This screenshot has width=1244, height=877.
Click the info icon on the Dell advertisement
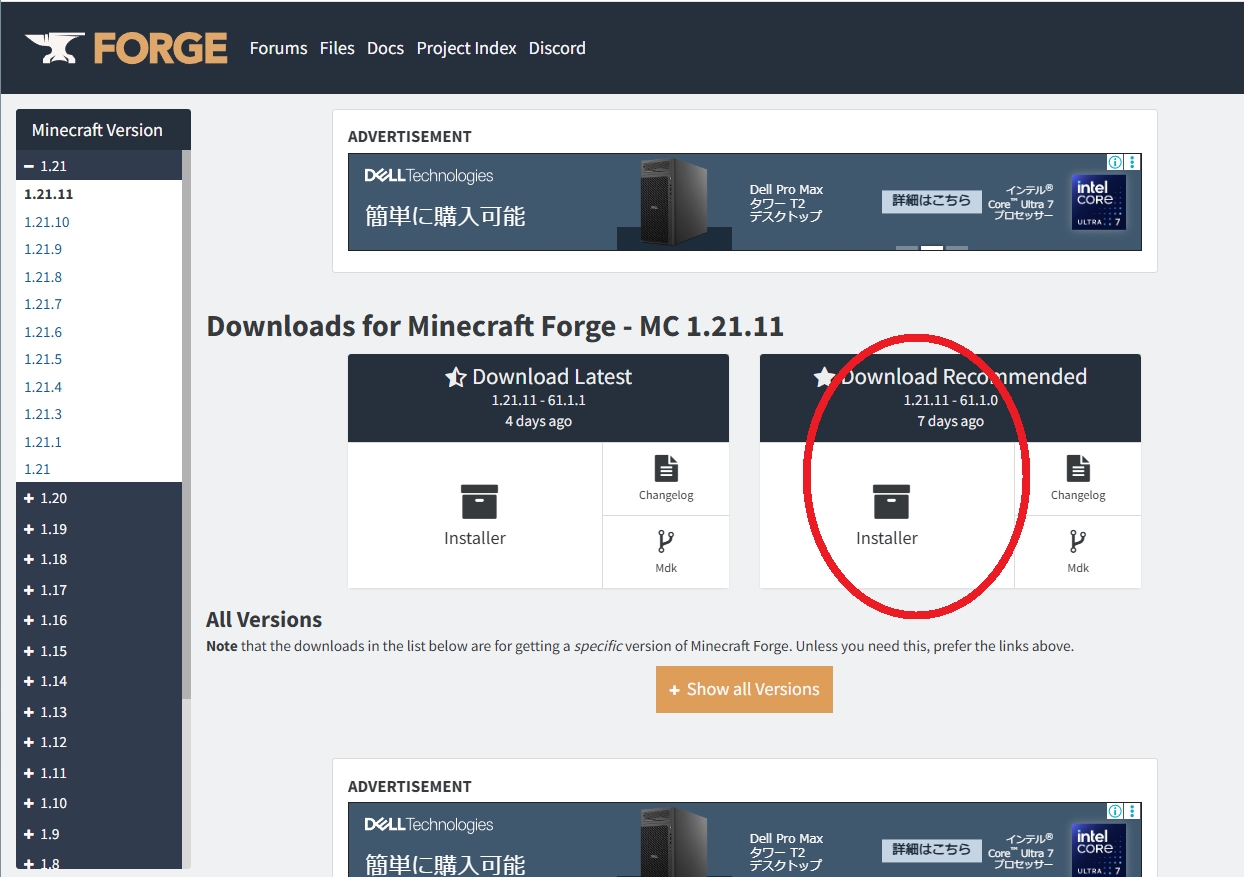1114,161
